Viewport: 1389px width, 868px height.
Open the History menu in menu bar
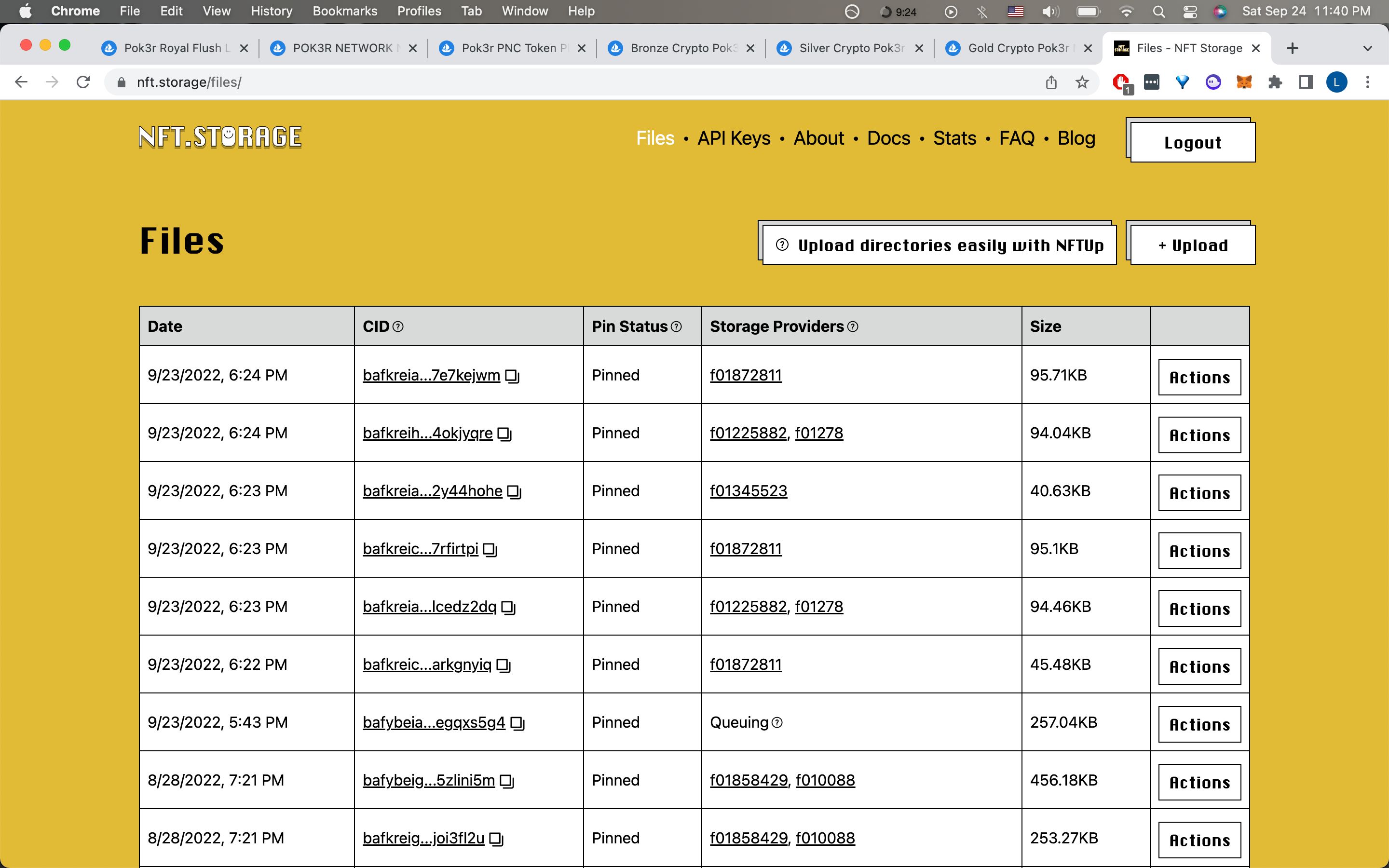pyautogui.click(x=272, y=12)
